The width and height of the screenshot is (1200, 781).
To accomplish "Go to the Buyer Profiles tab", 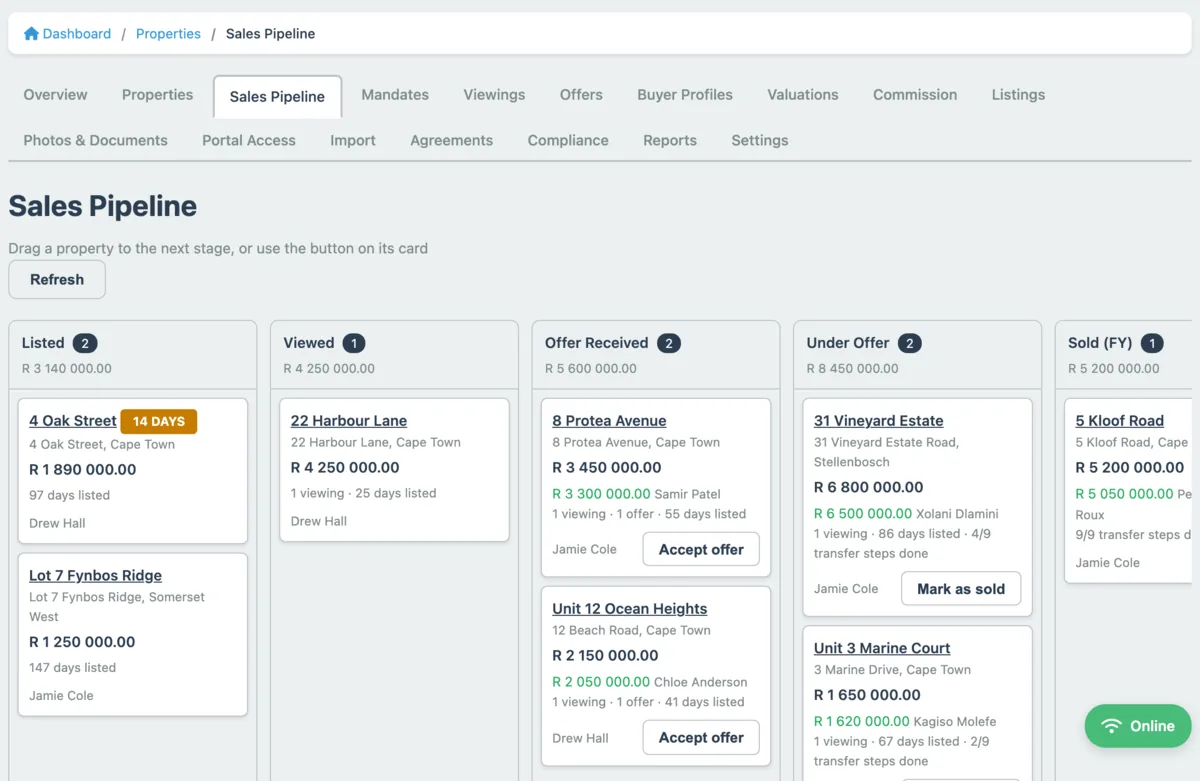I will coord(685,95).
